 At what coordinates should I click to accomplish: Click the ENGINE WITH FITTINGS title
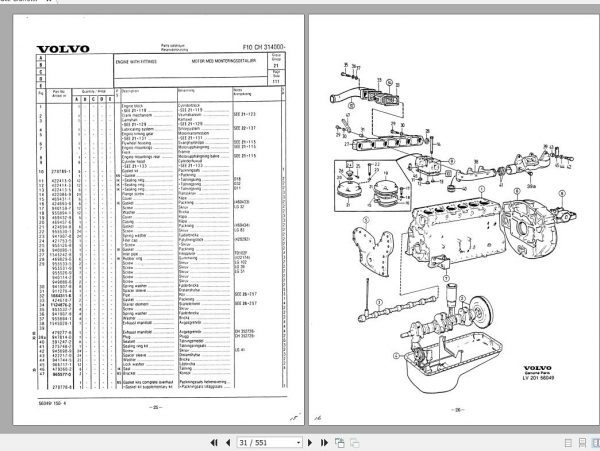(x=136, y=62)
